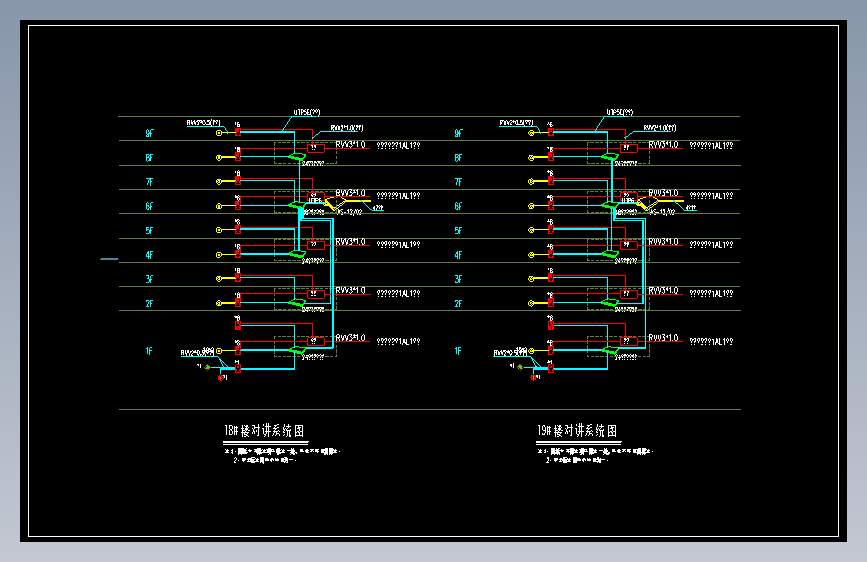The width and height of the screenshot is (867, 562).
Task: Click the 1F floor label in 18# diagram
Action: (x=149, y=351)
